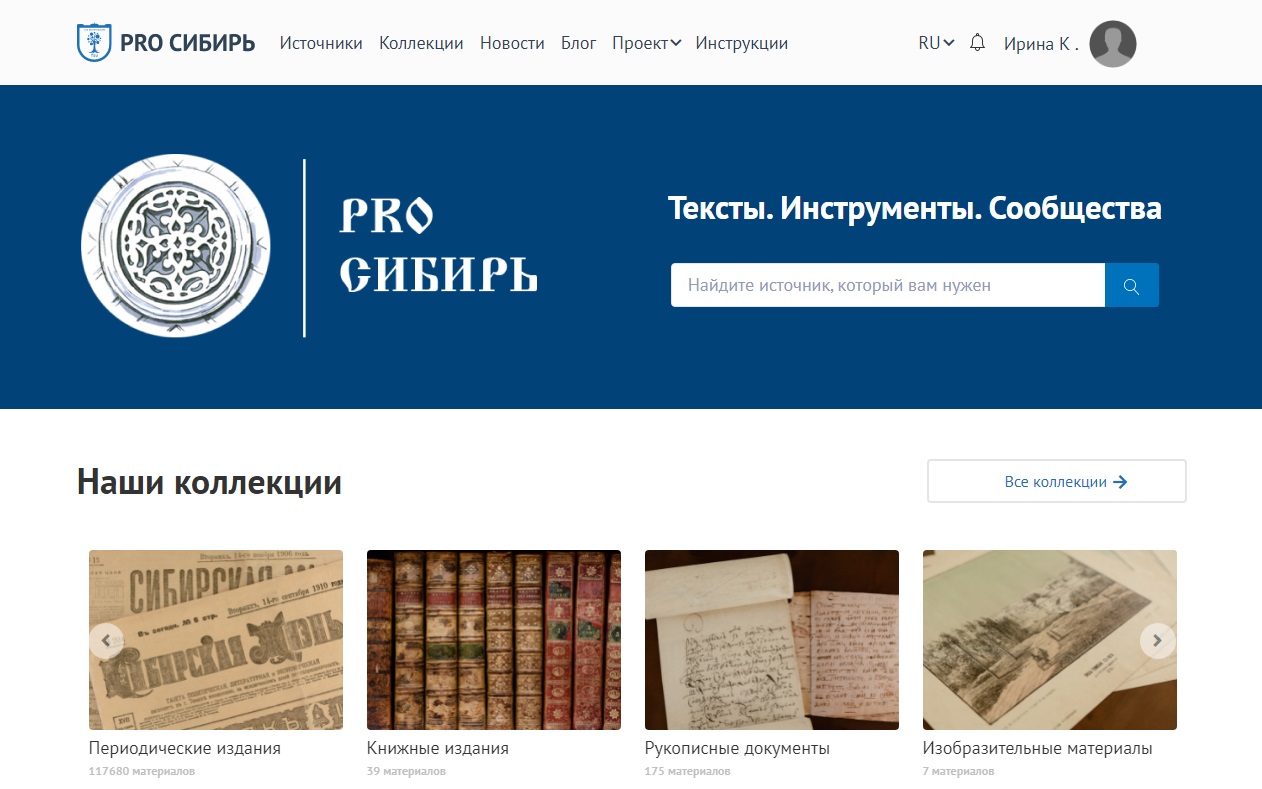The width and height of the screenshot is (1262, 789).
Task: Open Ирина К. account menu
Action: tap(1041, 44)
